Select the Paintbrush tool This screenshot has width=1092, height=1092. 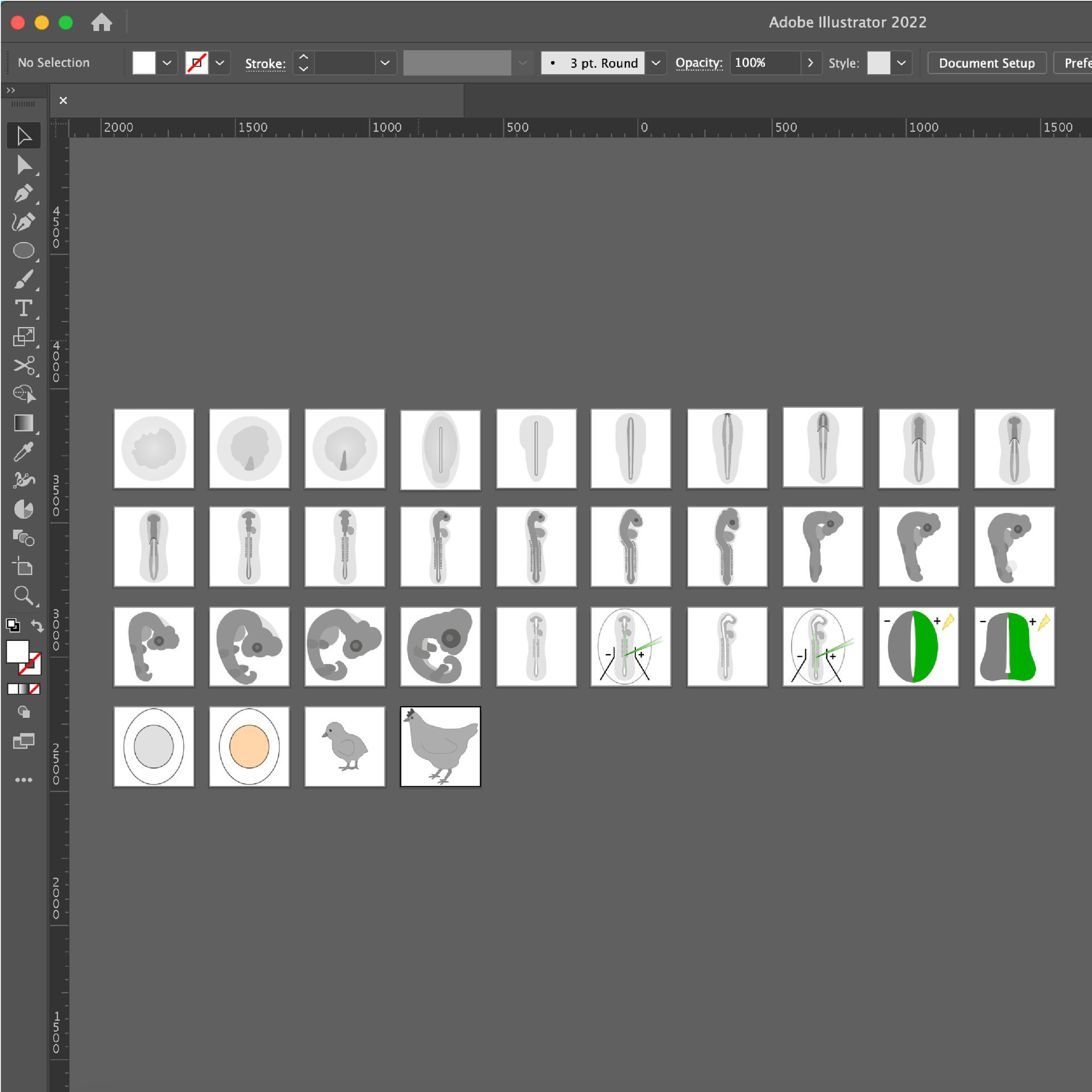click(x=23, y=279)
